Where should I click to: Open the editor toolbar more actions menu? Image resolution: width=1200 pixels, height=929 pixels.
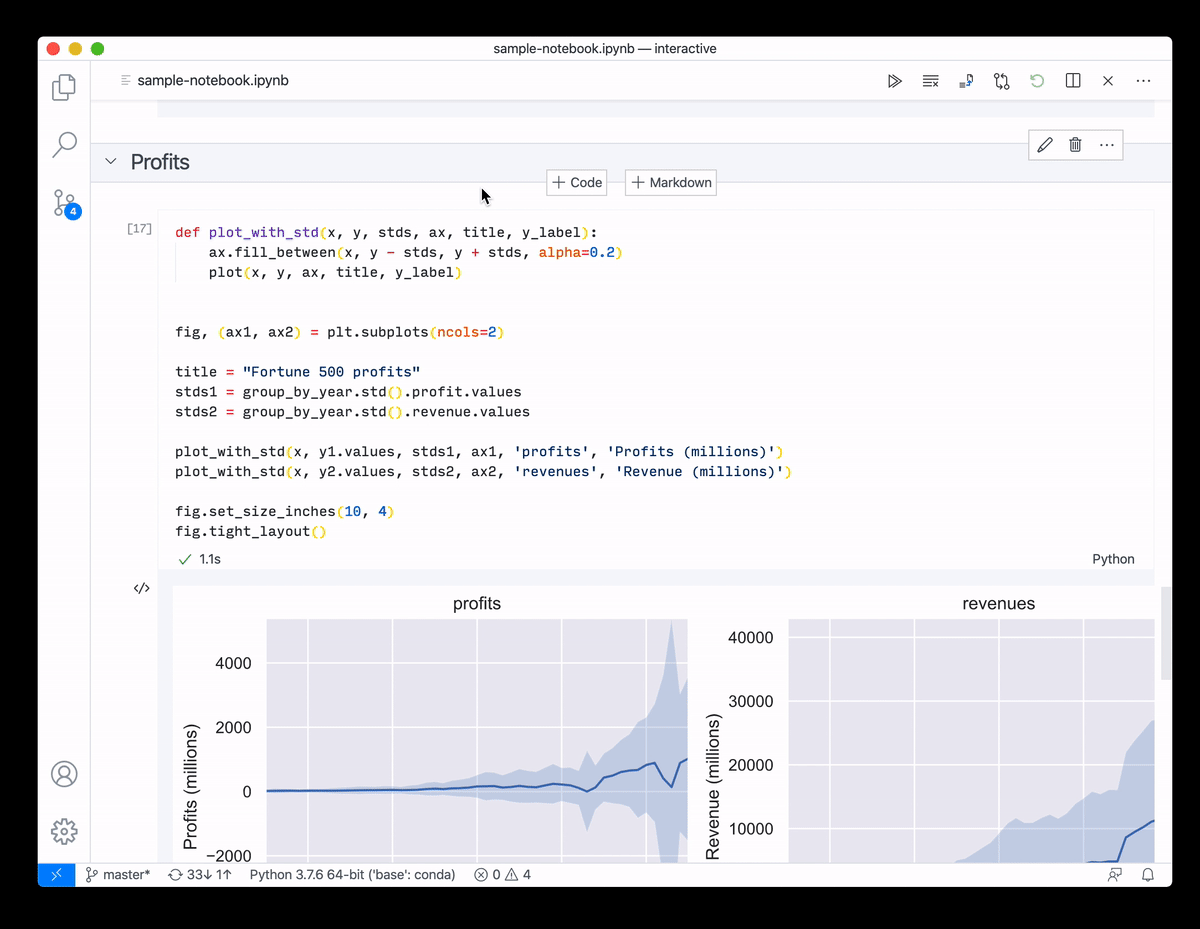[1144, 81]
